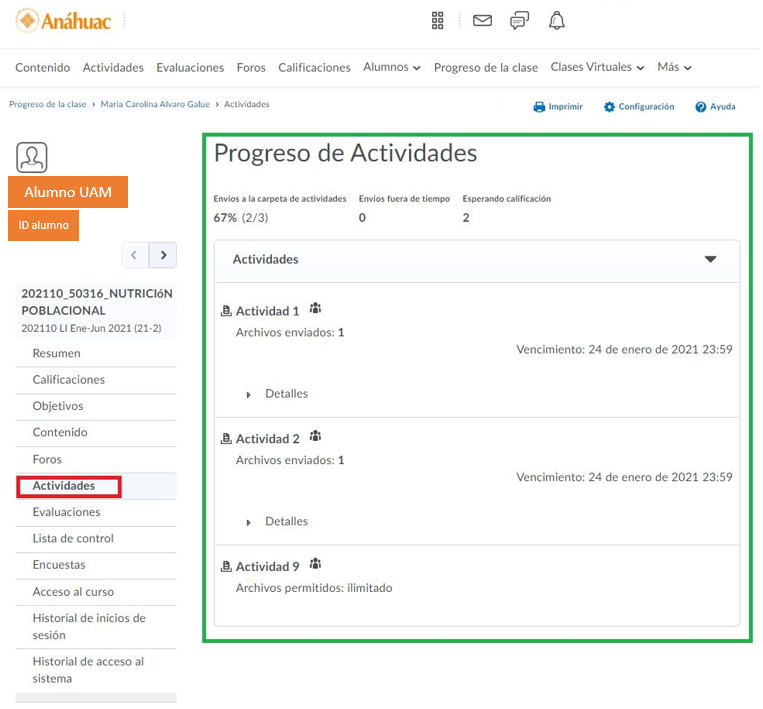763x709 pixels.
Task: Open the Alumnos dropdown menu
Action: [391, 67]
